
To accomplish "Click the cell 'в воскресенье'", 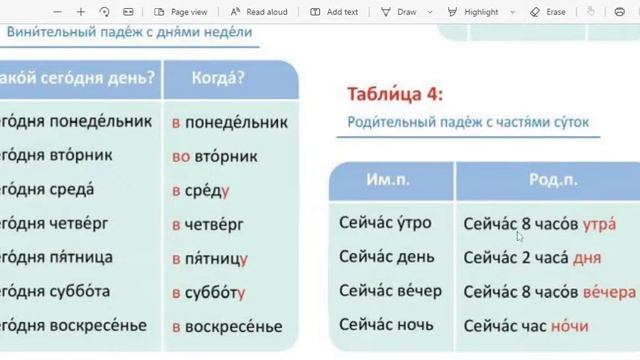I will pos(227,327).
